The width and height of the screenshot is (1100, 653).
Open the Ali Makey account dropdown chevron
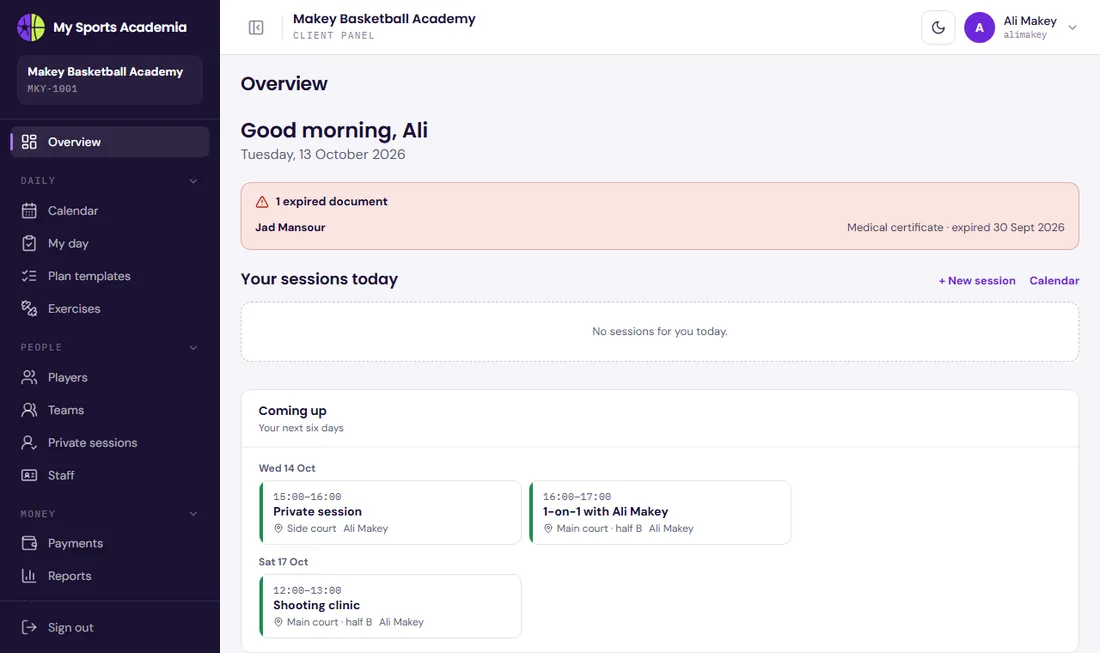tap(1072, 28)
